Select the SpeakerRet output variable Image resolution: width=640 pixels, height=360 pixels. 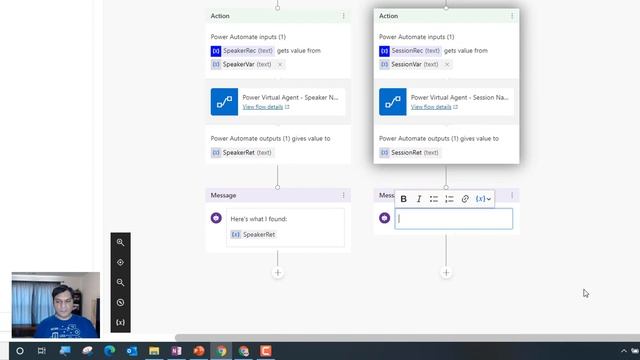(242, 153)
